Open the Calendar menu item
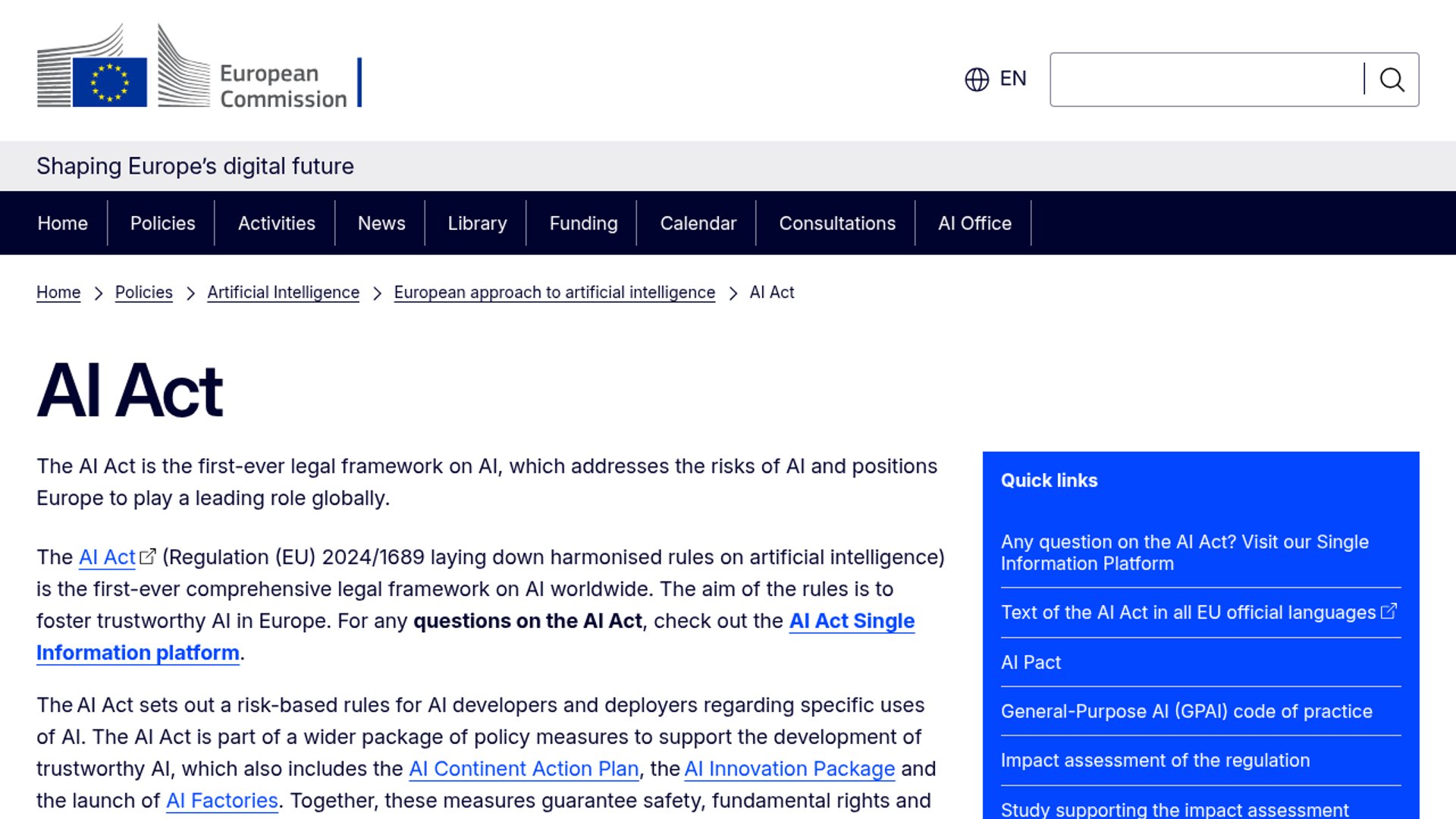This screenshot has width=1456, height=819. [698, 223]
